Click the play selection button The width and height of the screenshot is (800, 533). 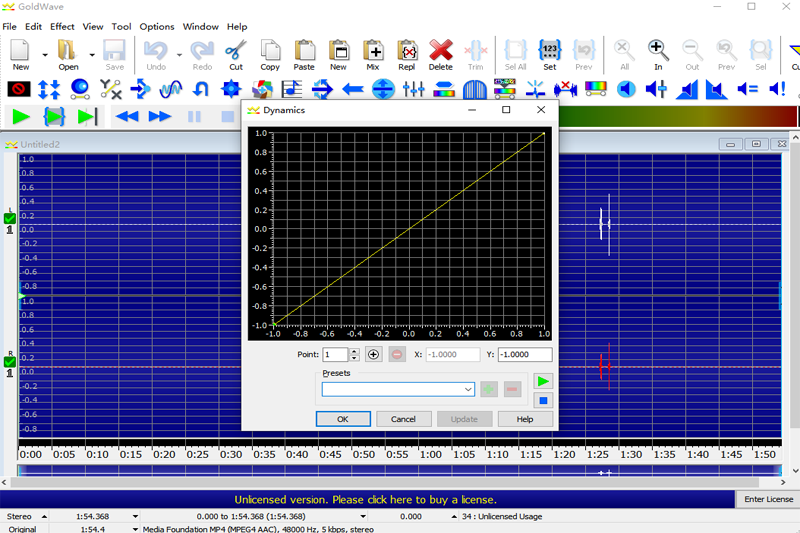[x=54, y=117]
